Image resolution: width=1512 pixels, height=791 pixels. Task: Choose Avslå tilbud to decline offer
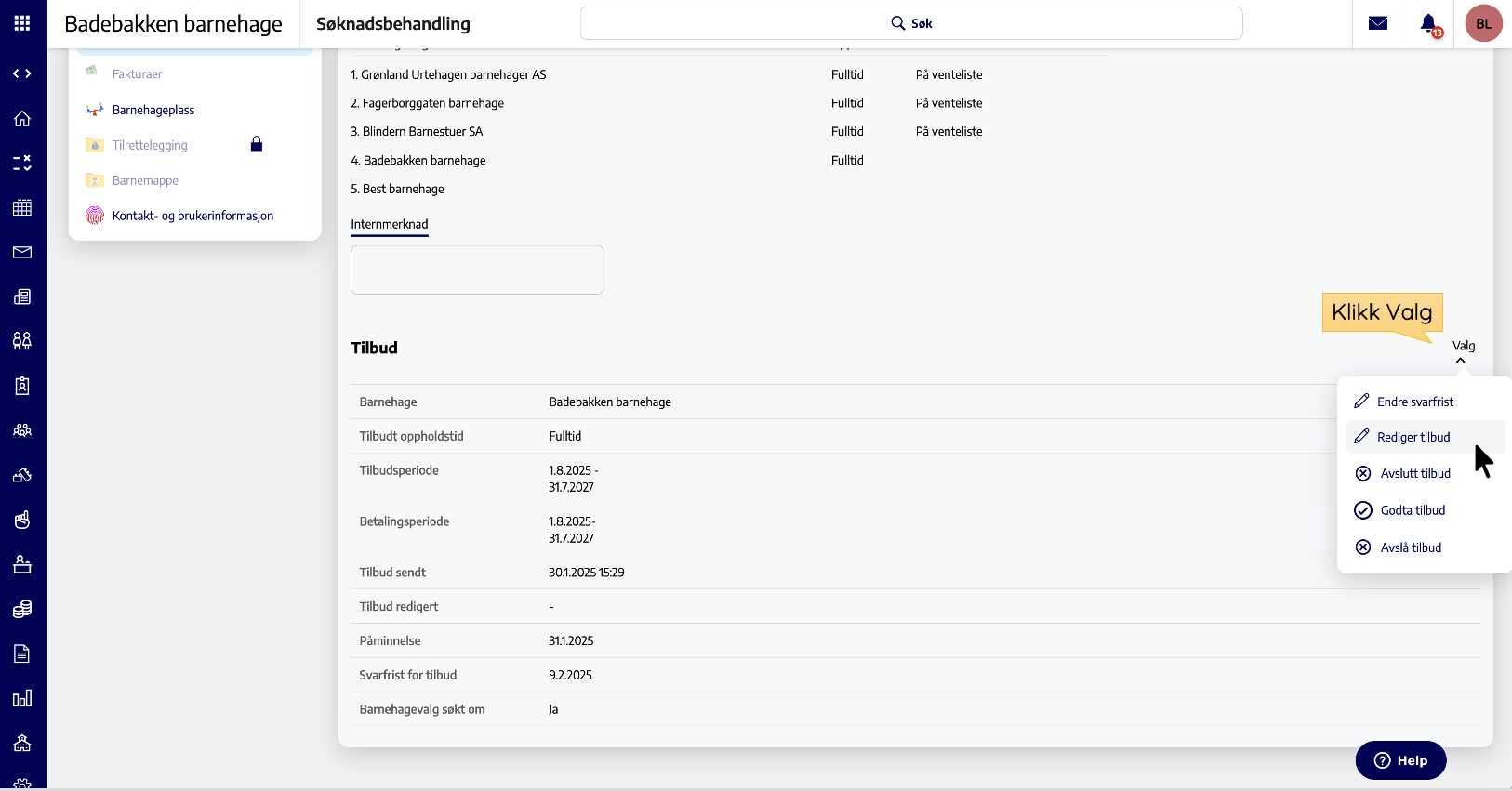tap(1410, 547)
